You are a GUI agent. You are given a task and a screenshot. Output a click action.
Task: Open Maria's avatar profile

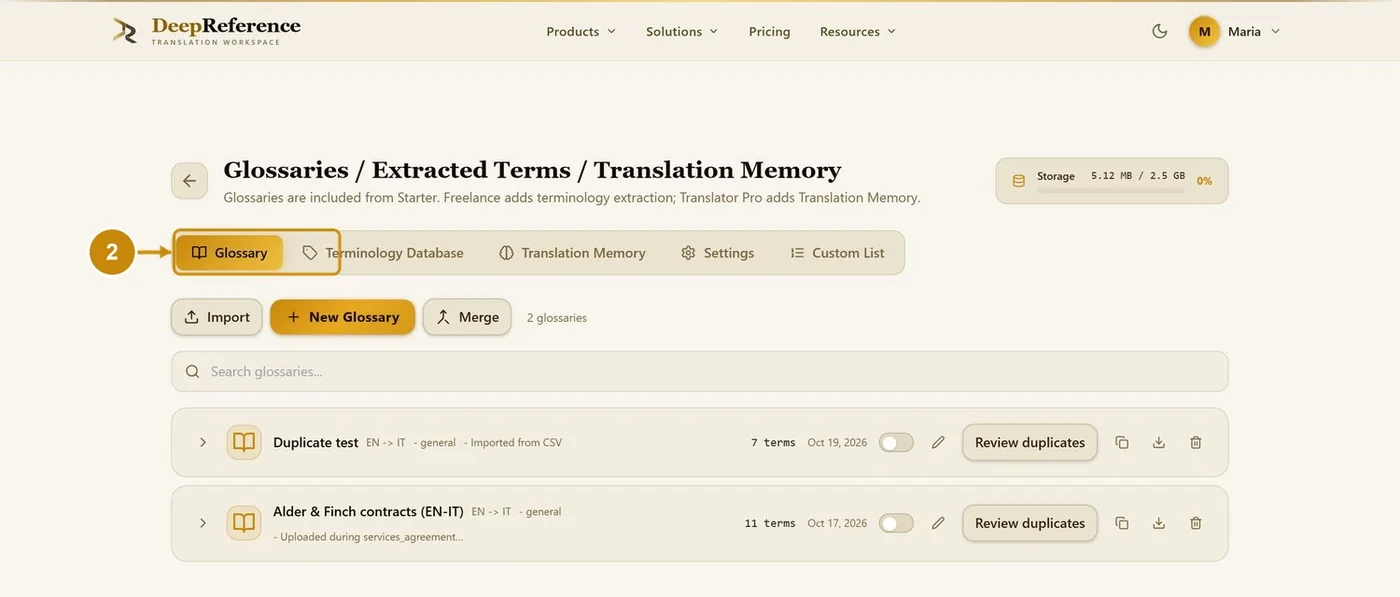[1204, 31]
